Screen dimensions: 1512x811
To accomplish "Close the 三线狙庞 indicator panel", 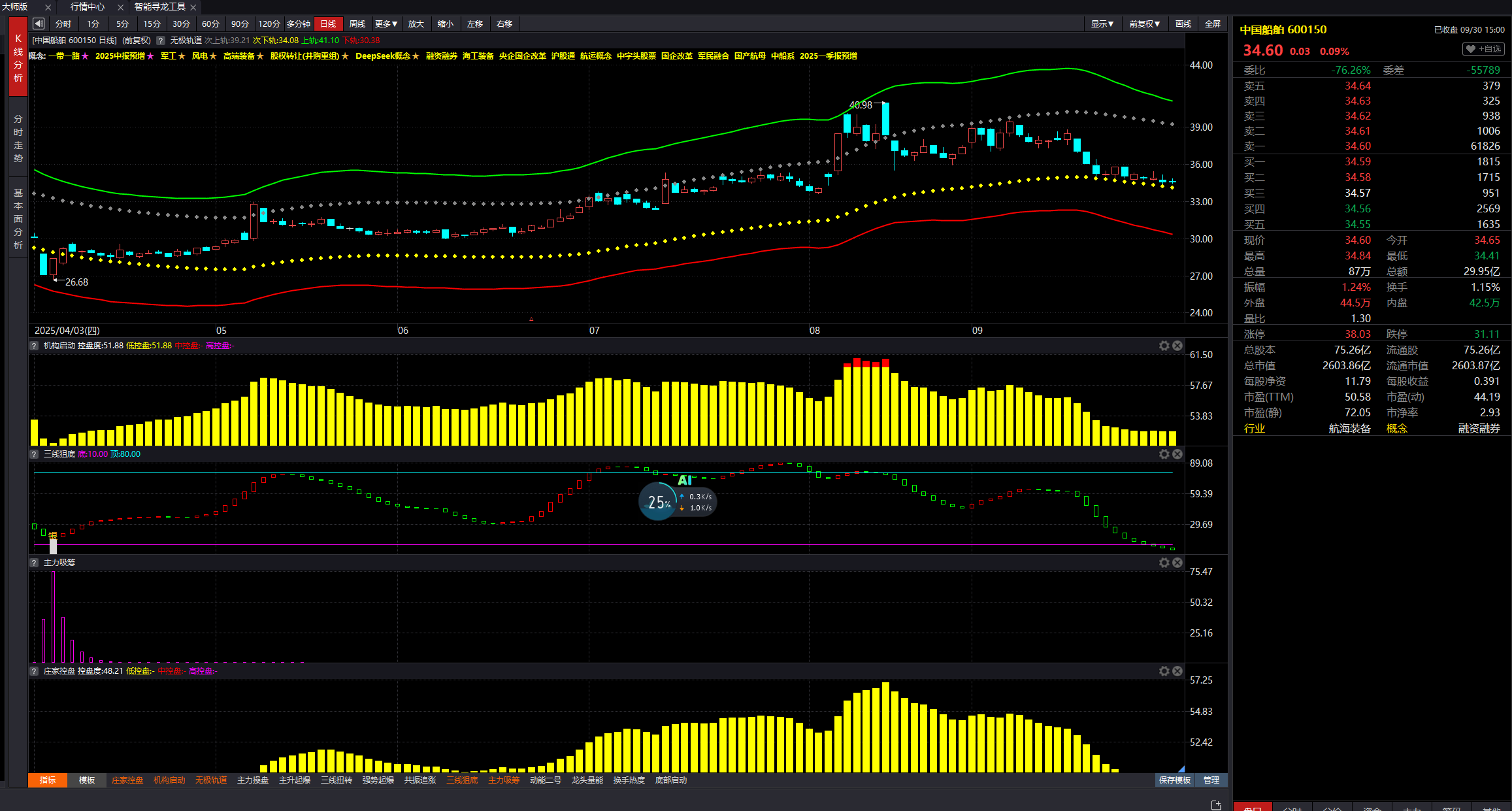I will (1177, 454).
